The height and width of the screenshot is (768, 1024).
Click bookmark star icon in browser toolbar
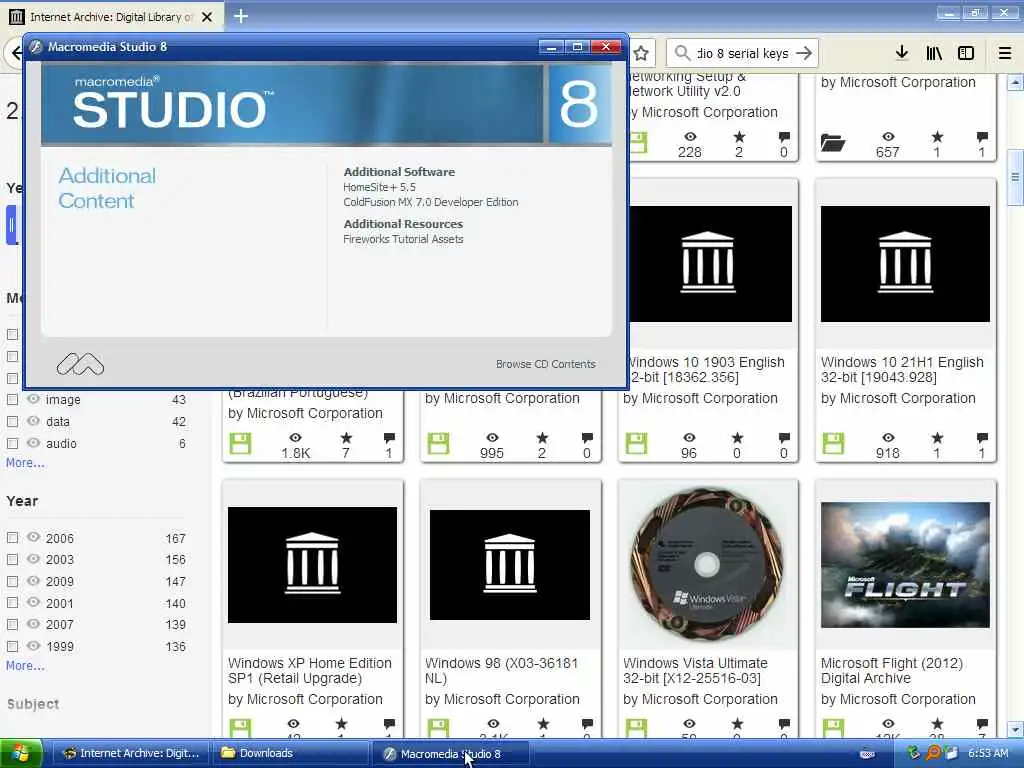click(641, 54)
